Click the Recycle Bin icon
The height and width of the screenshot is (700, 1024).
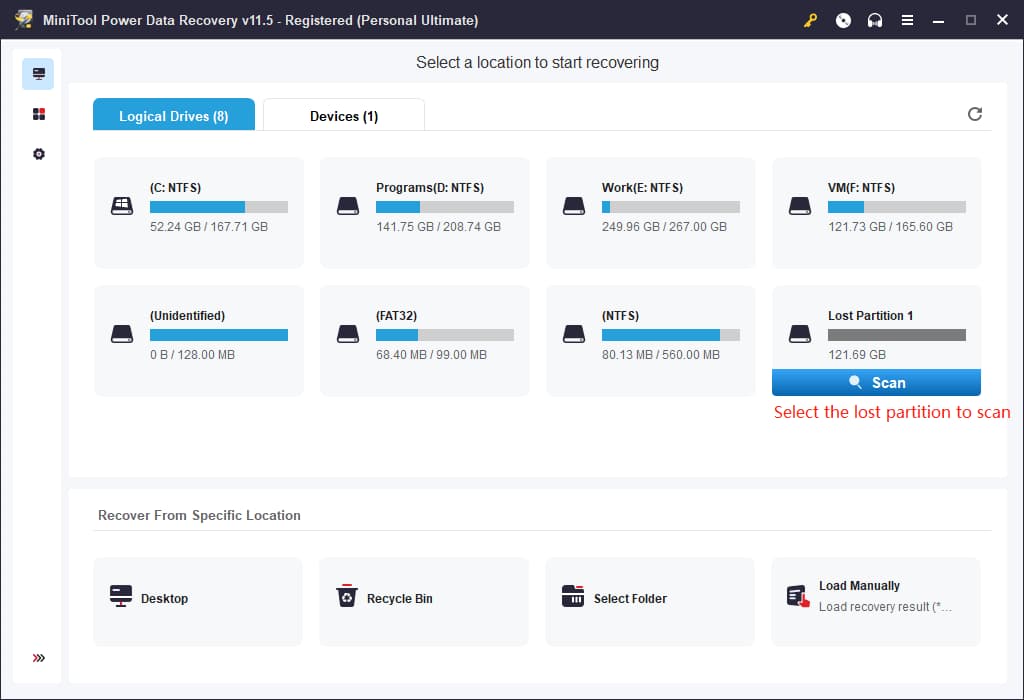[347, 597]
